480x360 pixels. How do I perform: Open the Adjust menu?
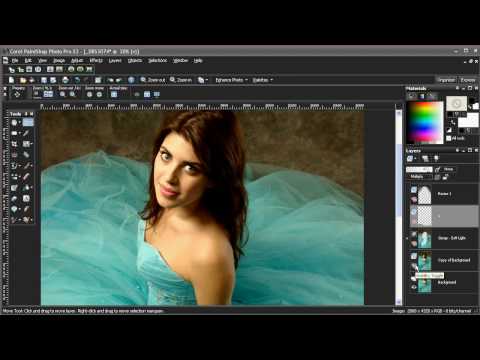tap(77, 61)
